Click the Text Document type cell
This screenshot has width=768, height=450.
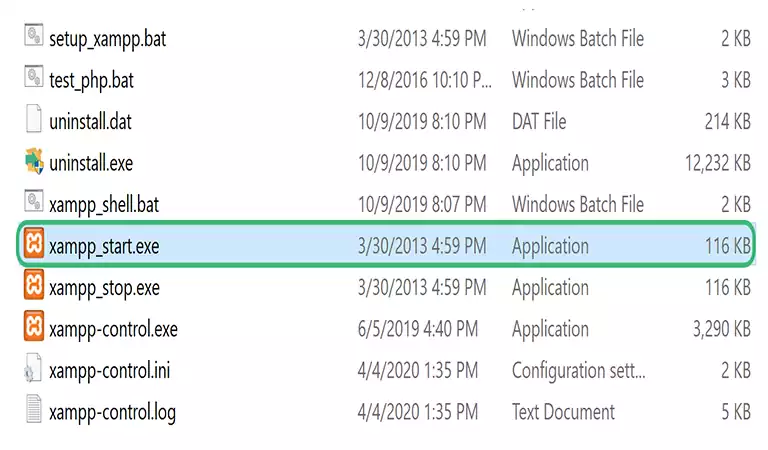563,412
